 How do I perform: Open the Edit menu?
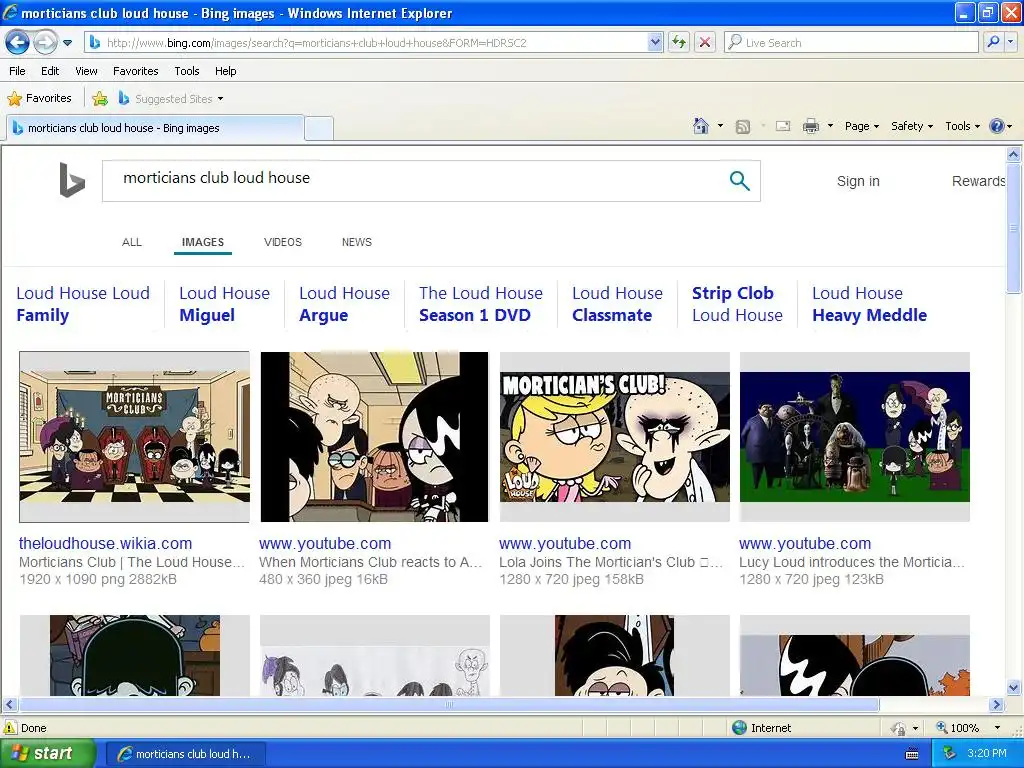[50, 71]
